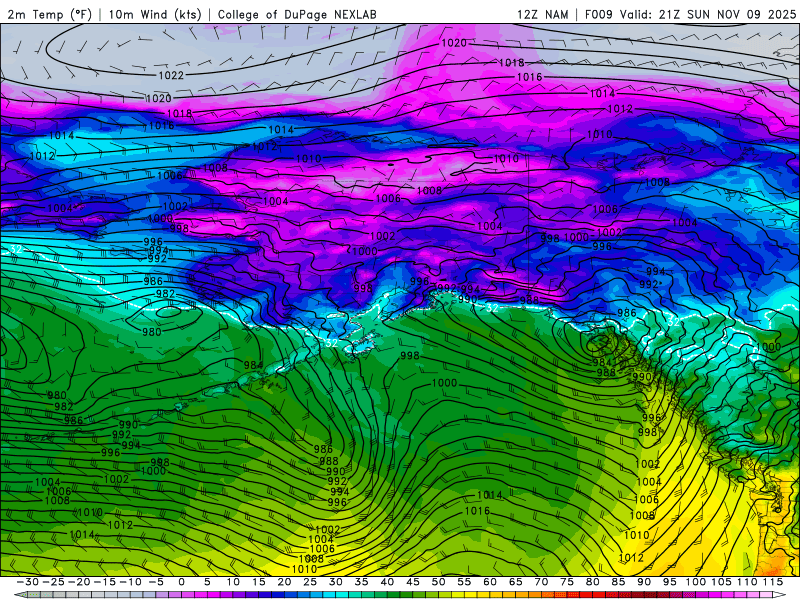Select the 65 color scale label
The height and width of the screenshot is (600, 800).
(x=515, y=582)
